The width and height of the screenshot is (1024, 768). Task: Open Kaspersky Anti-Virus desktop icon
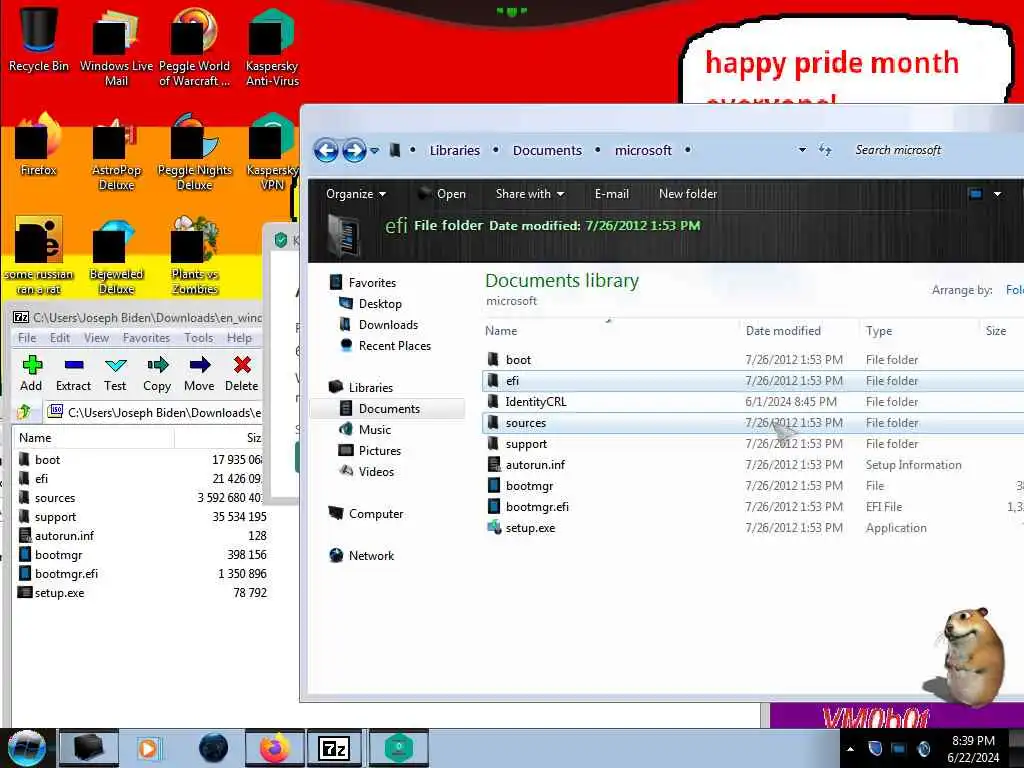coord(272,46)
